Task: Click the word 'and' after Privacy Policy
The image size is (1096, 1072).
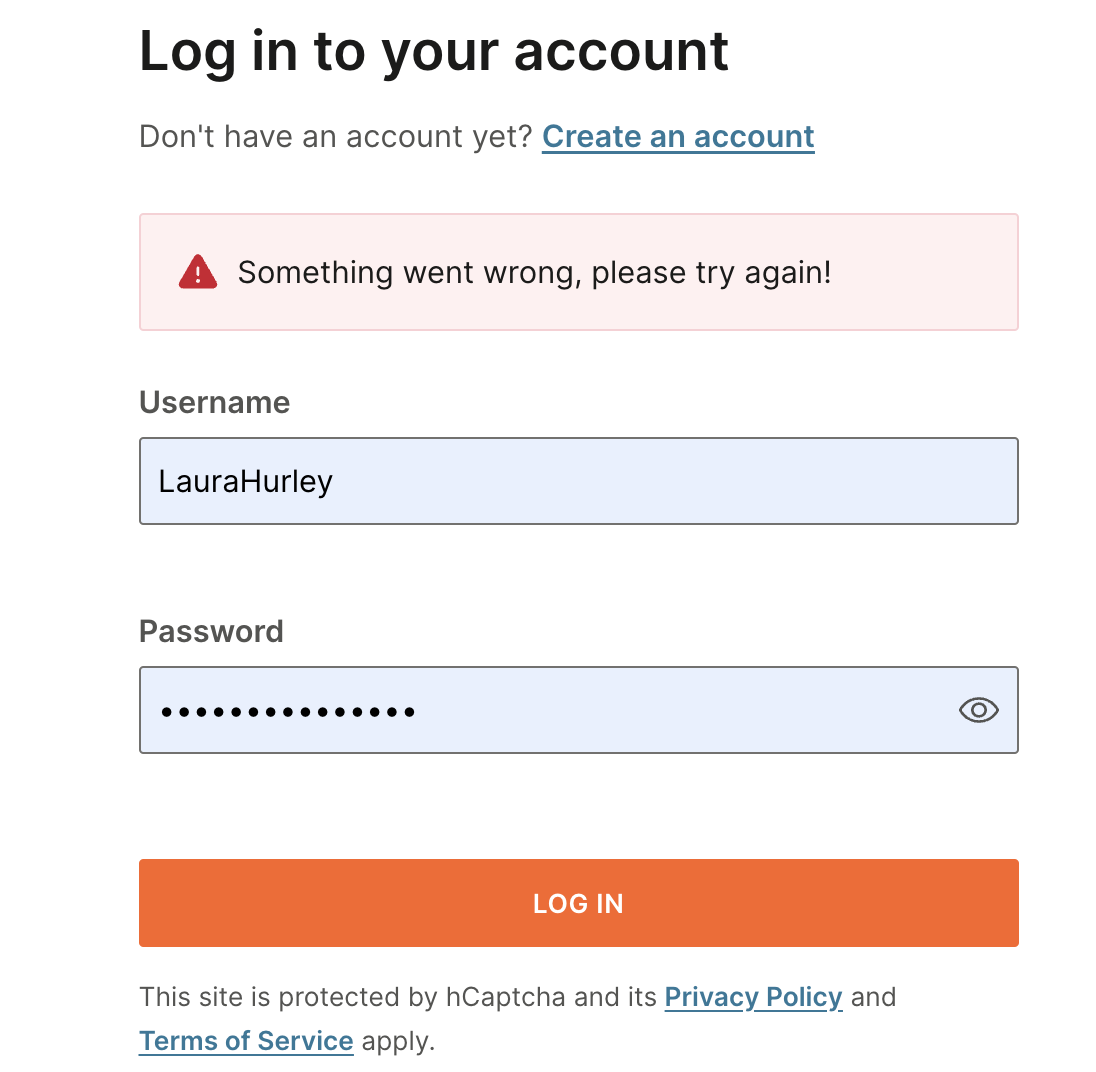Action: [873, 997]
